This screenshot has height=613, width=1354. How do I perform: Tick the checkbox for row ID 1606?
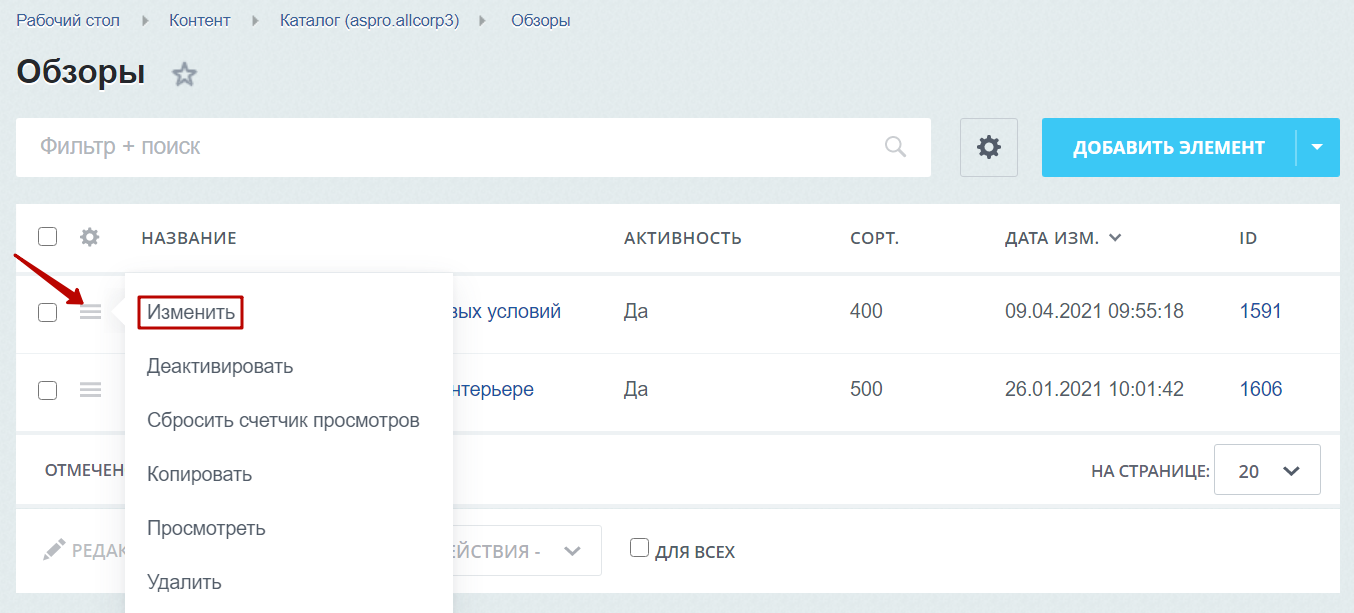coord(47,390)
